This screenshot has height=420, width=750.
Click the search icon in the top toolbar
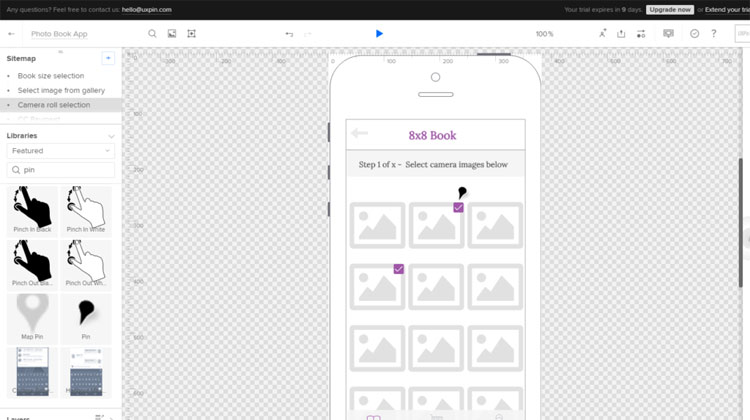pyautogui.click(x=152, y=34)
